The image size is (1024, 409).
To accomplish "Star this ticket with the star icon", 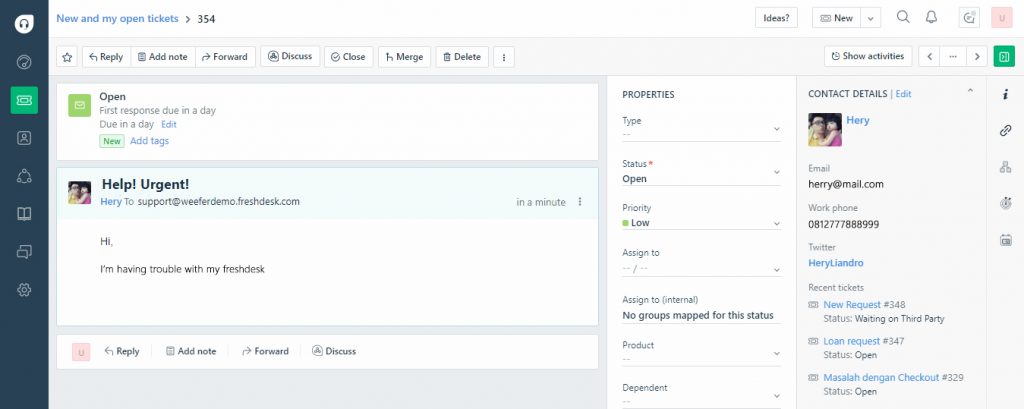I will tap(67, 57).
